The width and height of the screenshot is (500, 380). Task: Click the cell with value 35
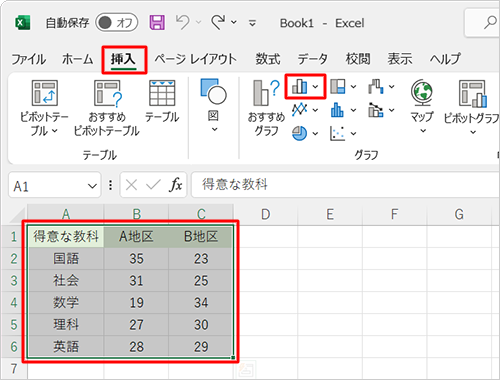[136, 258]
